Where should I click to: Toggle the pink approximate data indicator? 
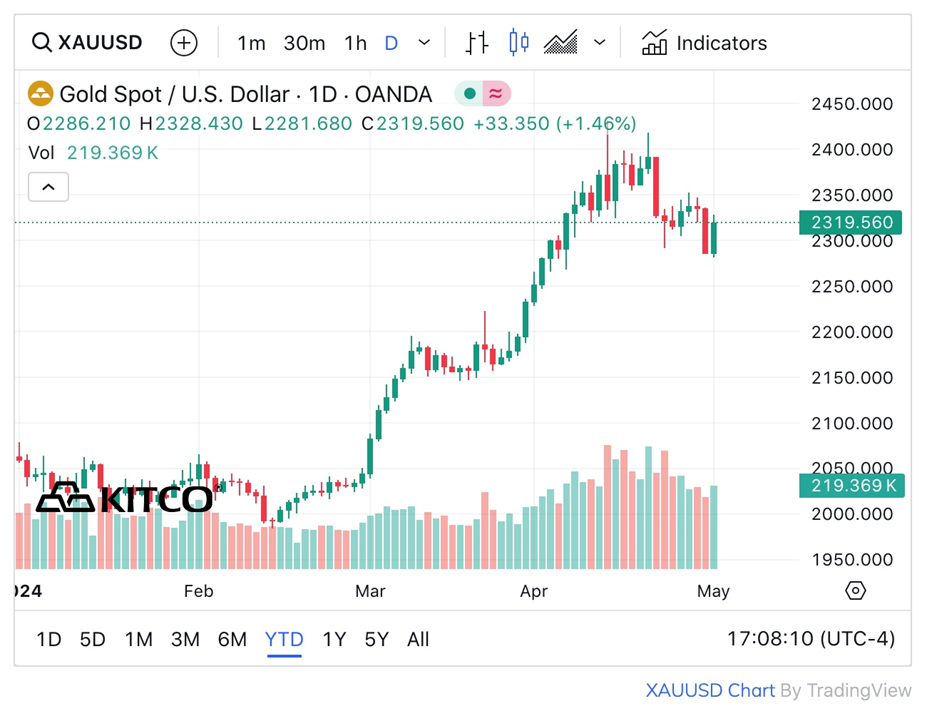click(x=496, y=95)
